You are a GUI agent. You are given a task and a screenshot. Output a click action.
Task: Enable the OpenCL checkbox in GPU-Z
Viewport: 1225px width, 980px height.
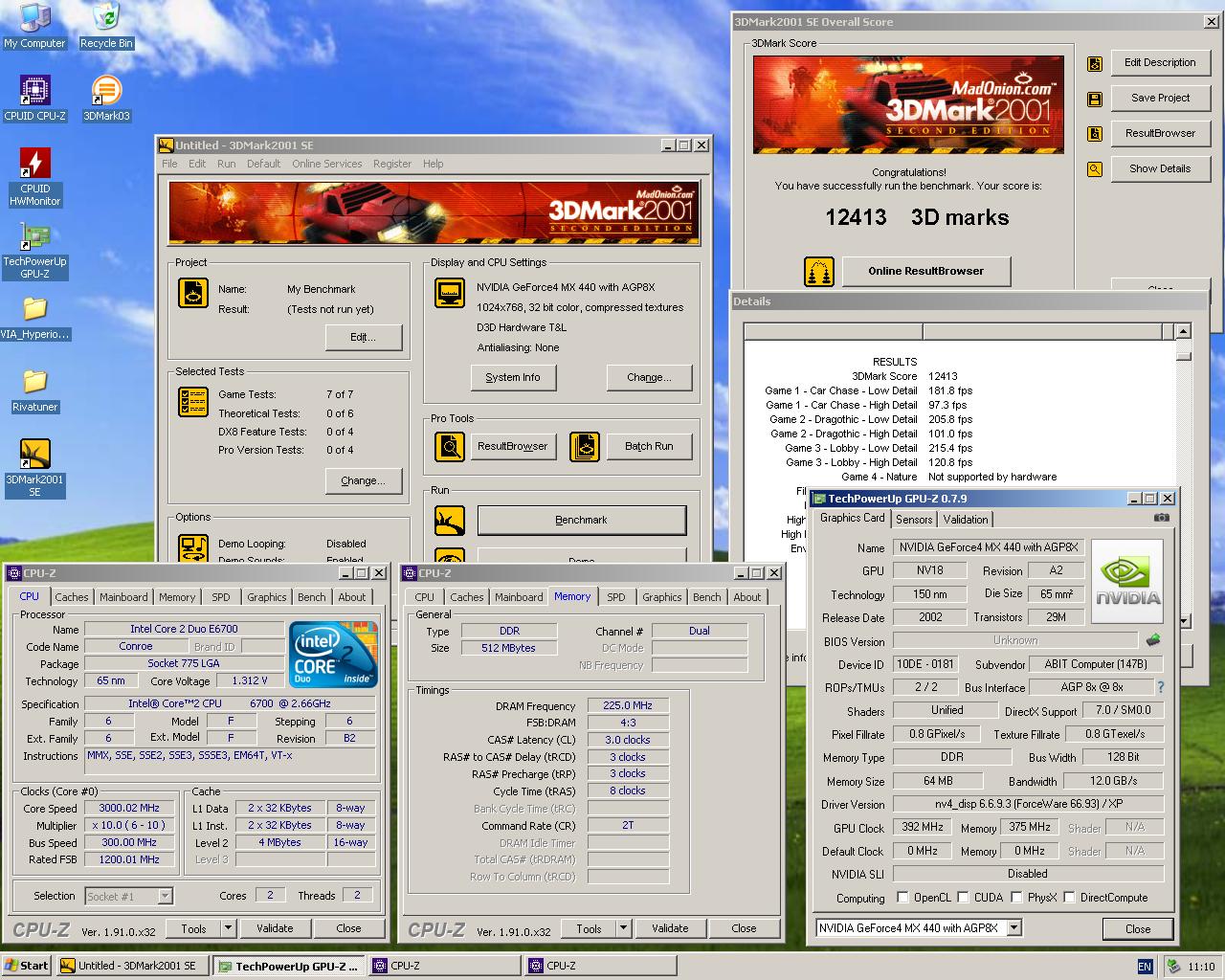902,898
